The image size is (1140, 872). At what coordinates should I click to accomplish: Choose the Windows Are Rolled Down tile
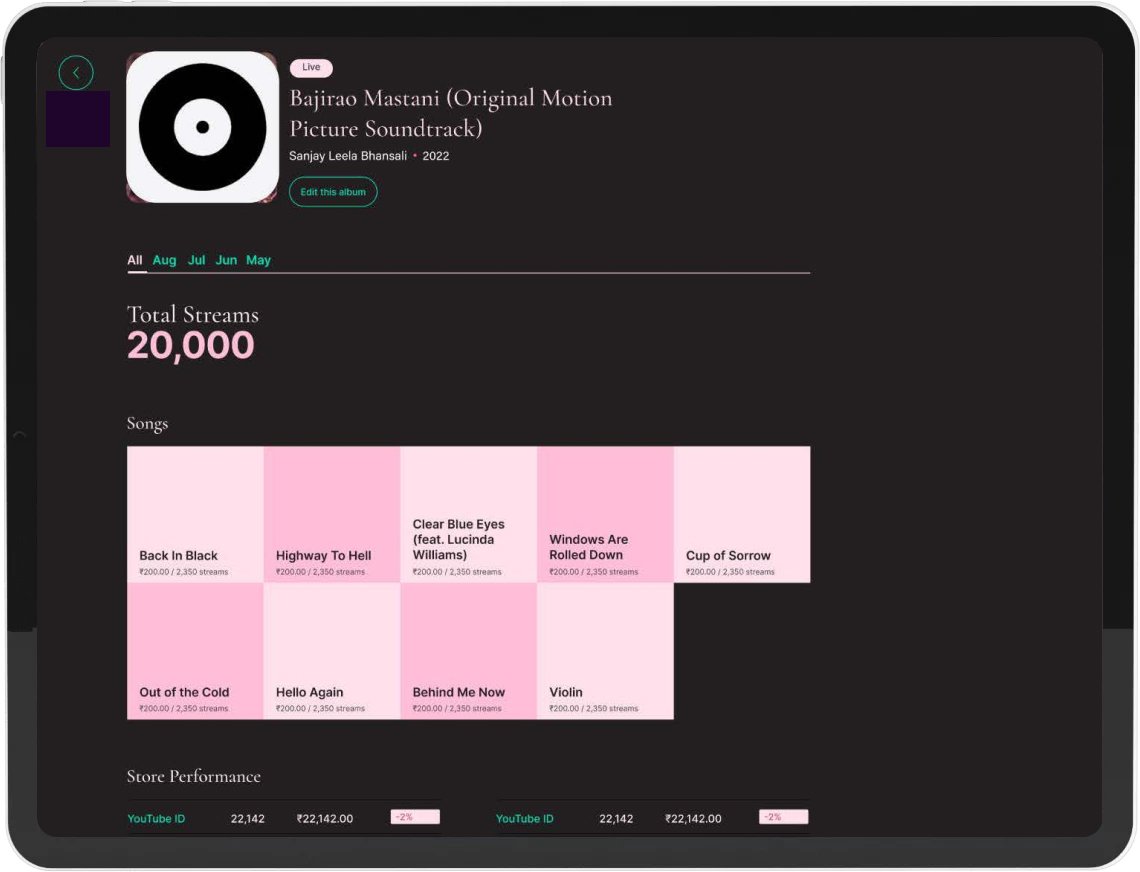pos(606,514)
